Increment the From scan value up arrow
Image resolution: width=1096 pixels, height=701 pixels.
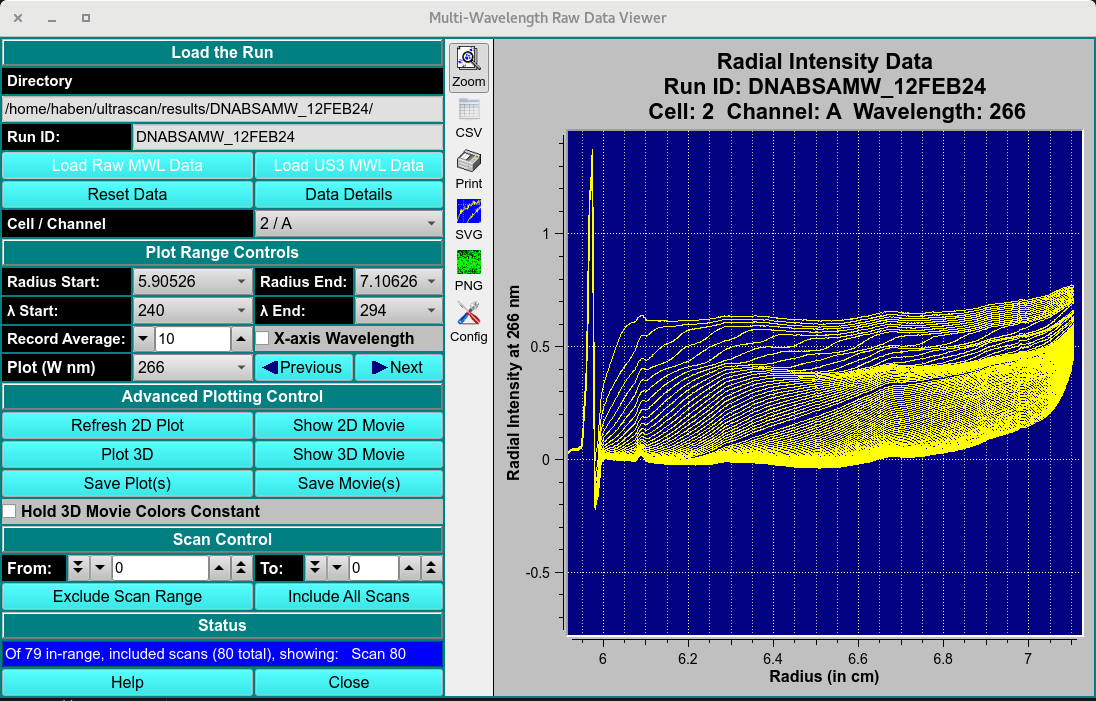tap(219, 569)
